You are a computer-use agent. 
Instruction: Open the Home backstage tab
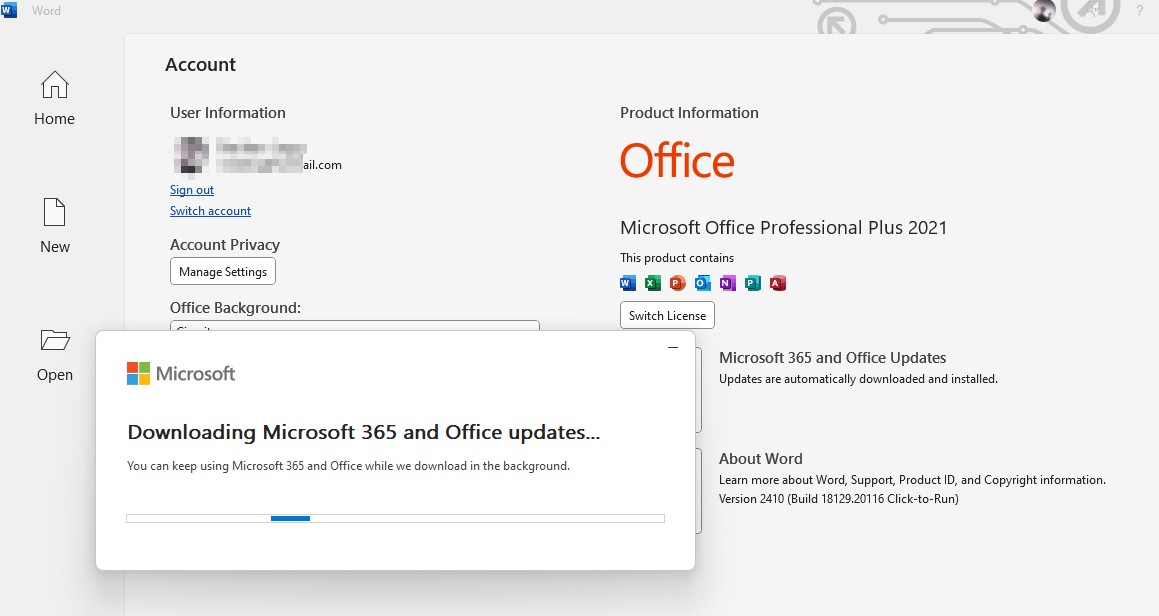click(x=54, y=98)
